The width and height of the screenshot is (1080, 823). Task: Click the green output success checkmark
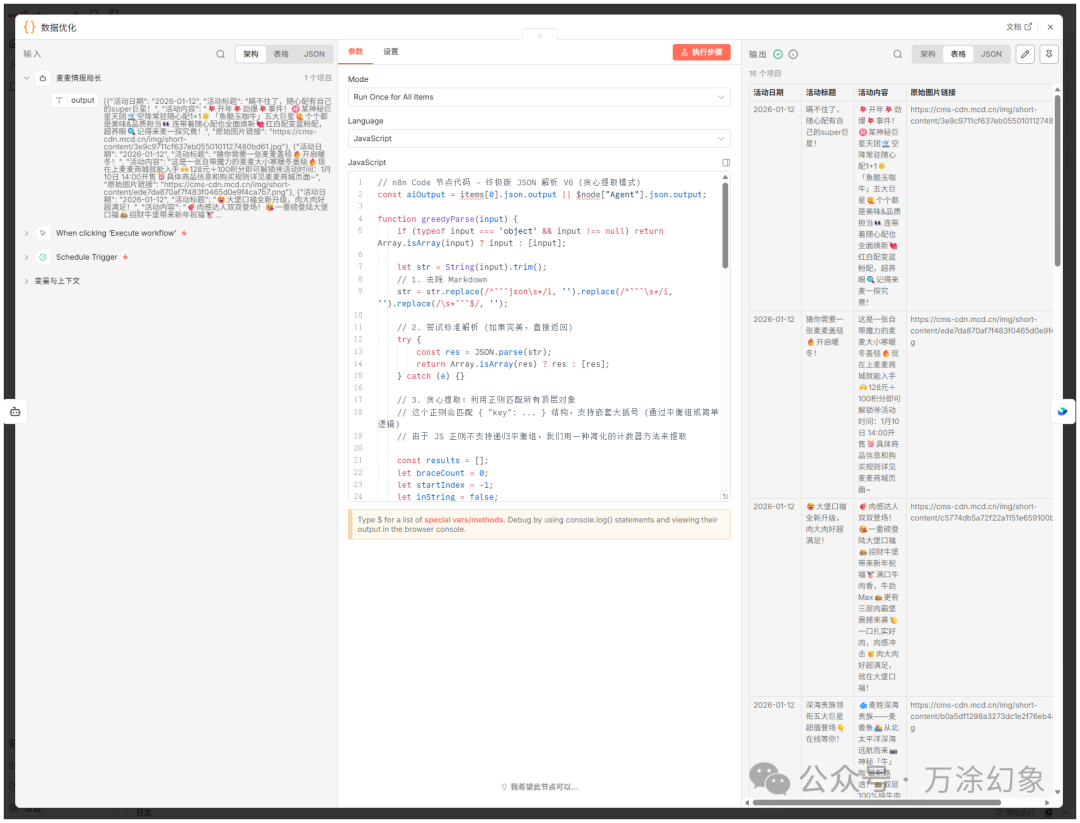coord(778,54)
